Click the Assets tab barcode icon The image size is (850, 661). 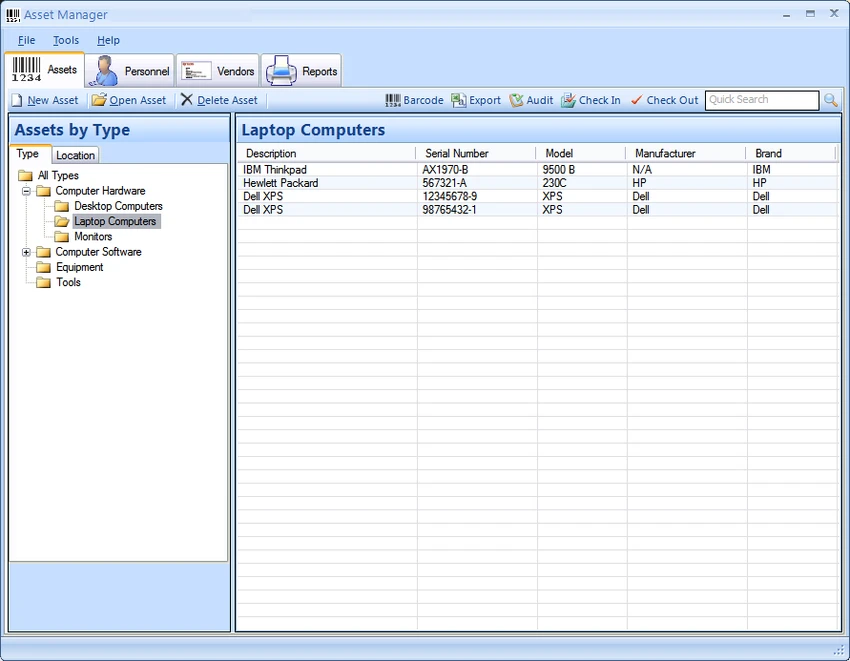pos(27,70)
